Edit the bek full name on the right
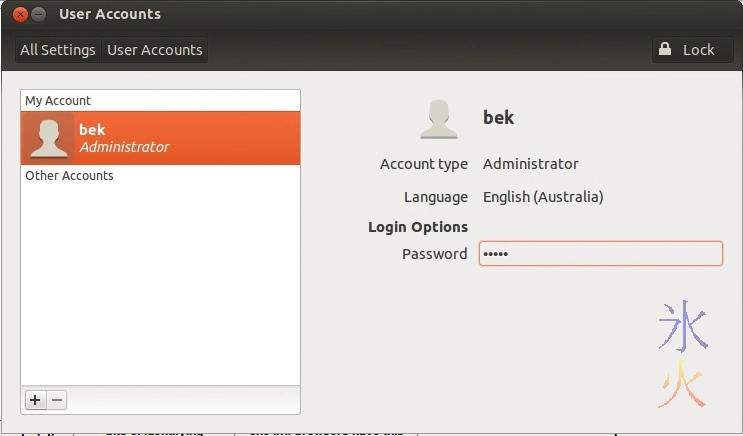 [x=498, y=118]
